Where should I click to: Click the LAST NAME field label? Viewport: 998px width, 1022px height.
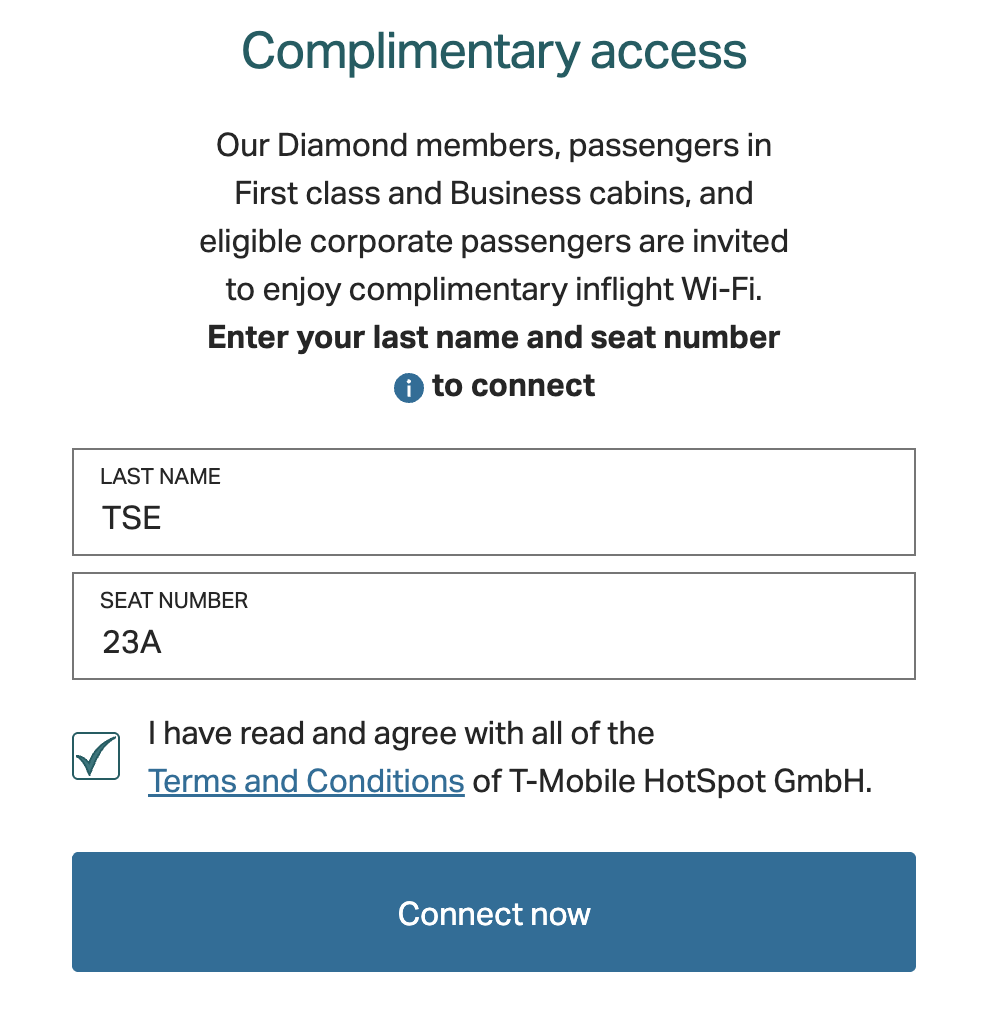point(160,476)
